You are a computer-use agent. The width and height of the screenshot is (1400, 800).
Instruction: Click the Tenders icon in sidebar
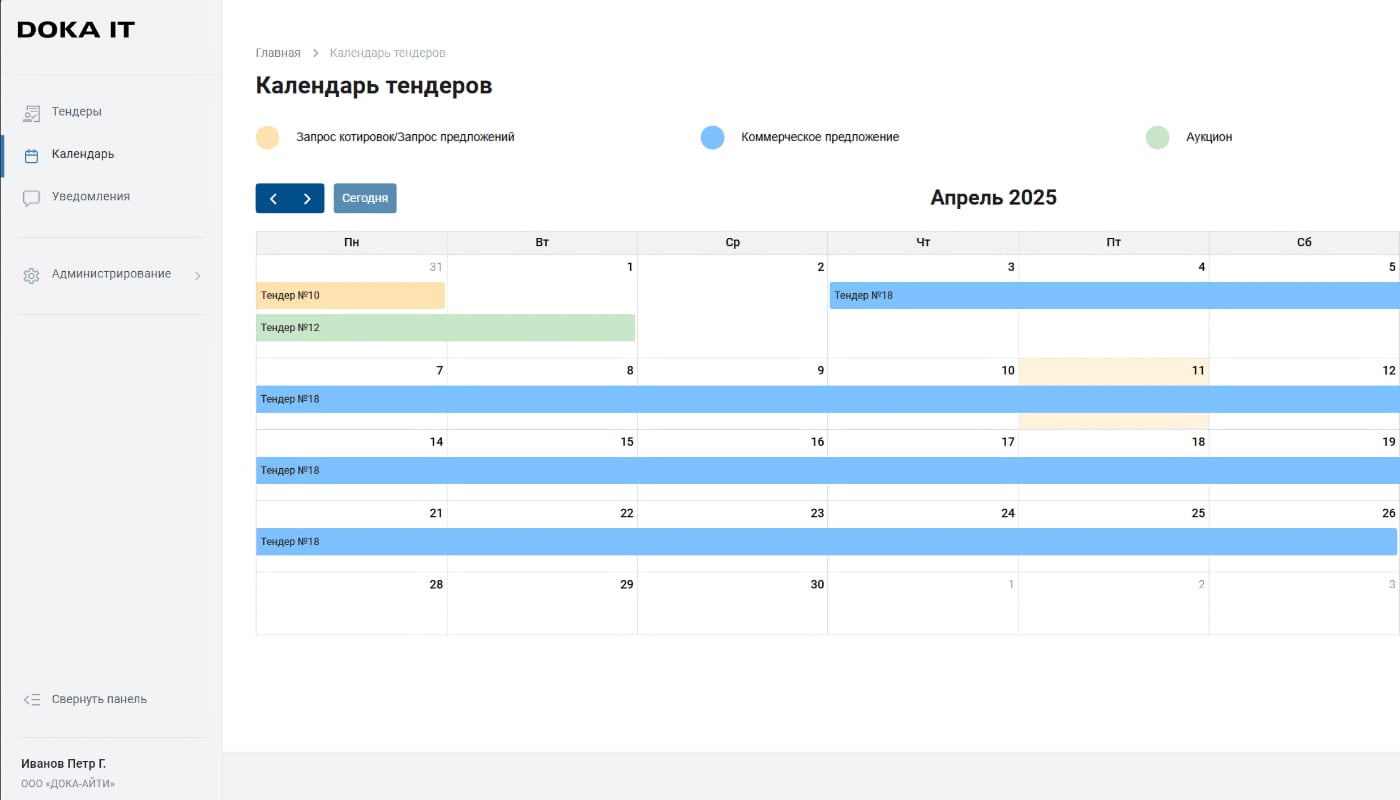coord(31,113)
